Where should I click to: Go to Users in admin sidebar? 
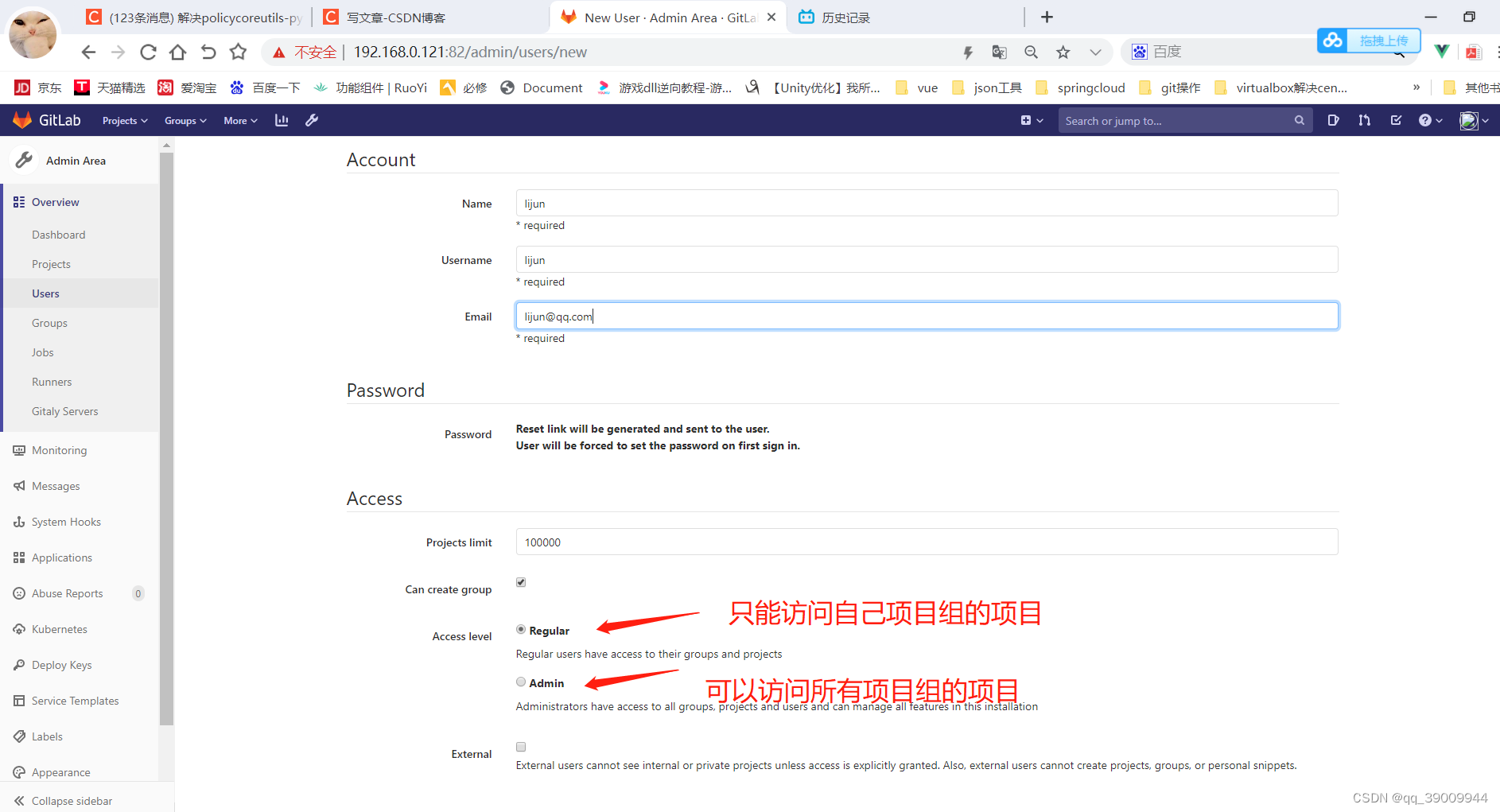coord(45,293)
